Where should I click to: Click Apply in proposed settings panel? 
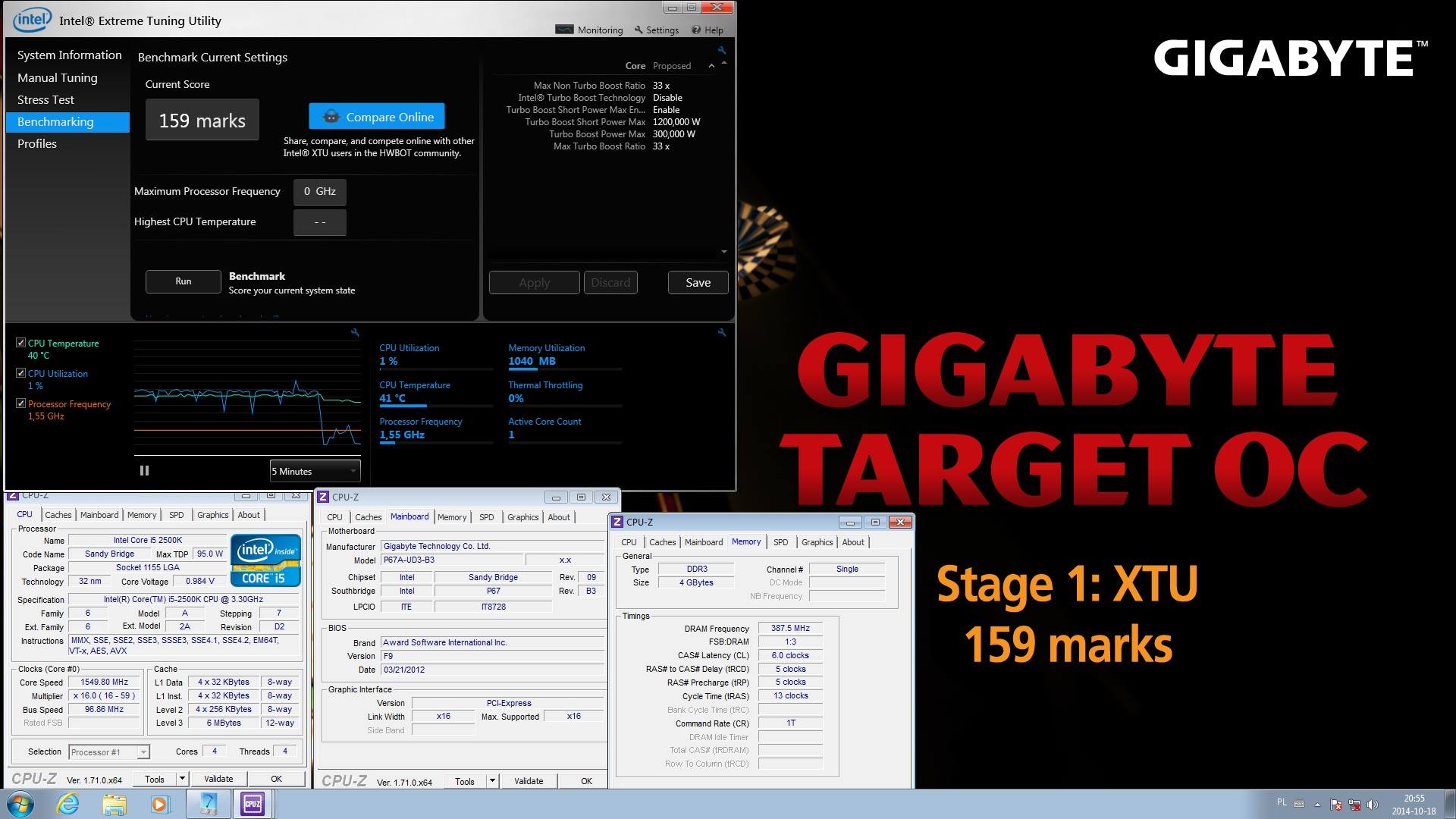534,282
